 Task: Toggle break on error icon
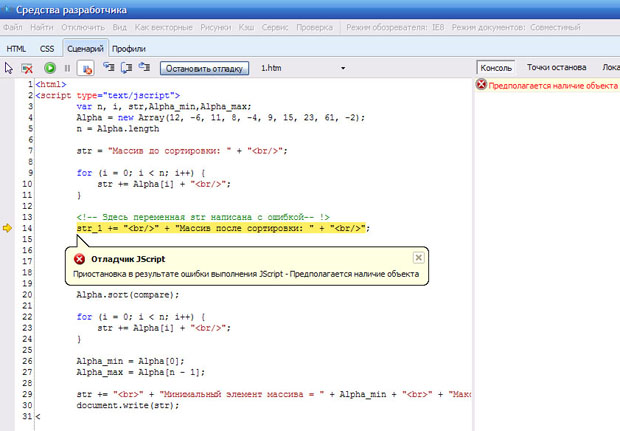click(x=86, y=68)
